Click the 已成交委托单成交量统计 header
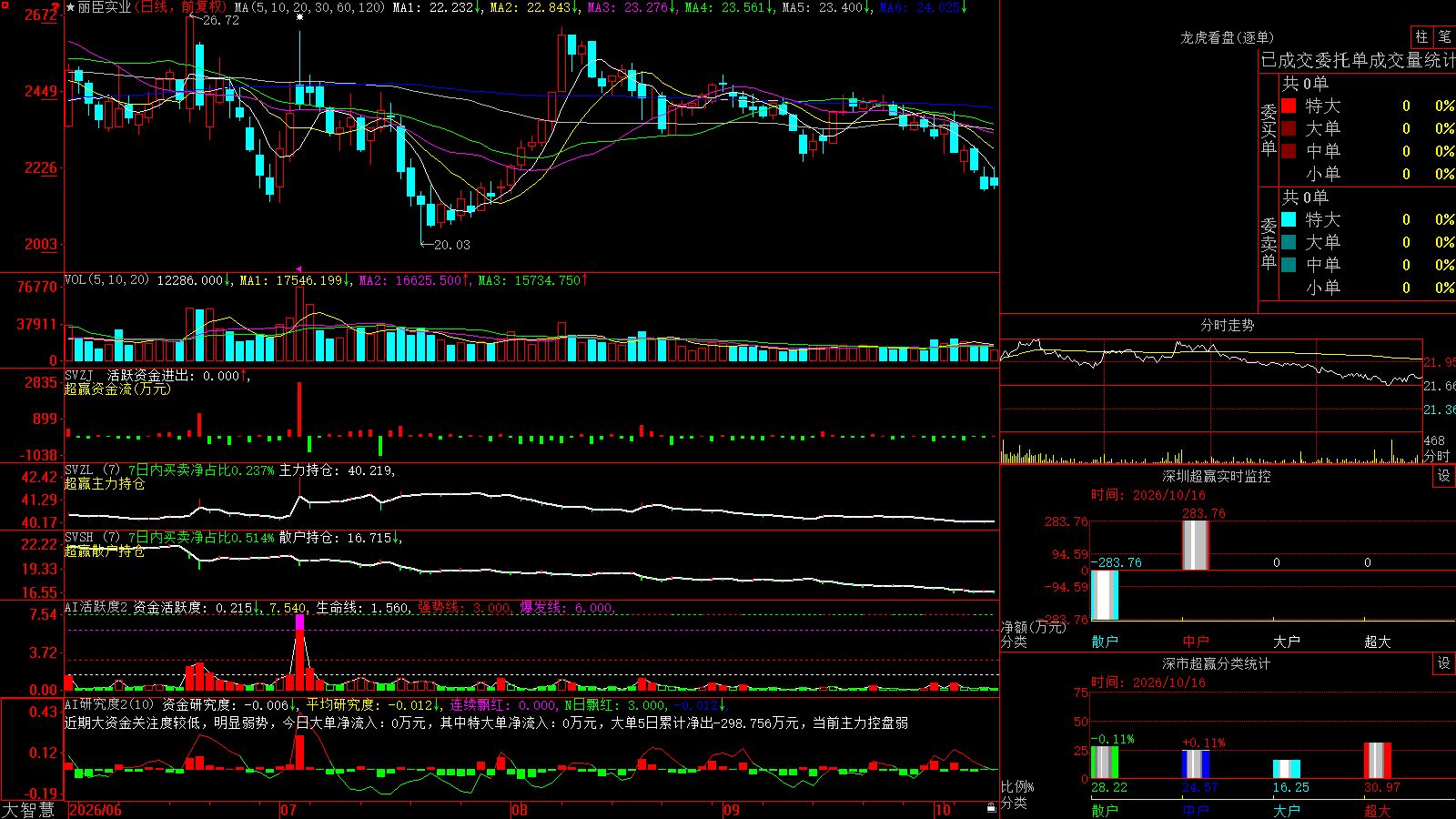The image size is (1456, 819). (x=1358, y=60)
